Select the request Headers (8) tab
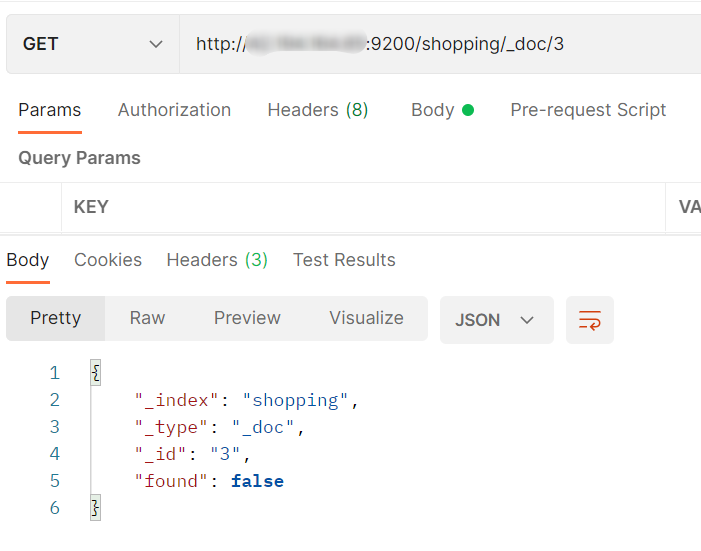 (317, 110)
